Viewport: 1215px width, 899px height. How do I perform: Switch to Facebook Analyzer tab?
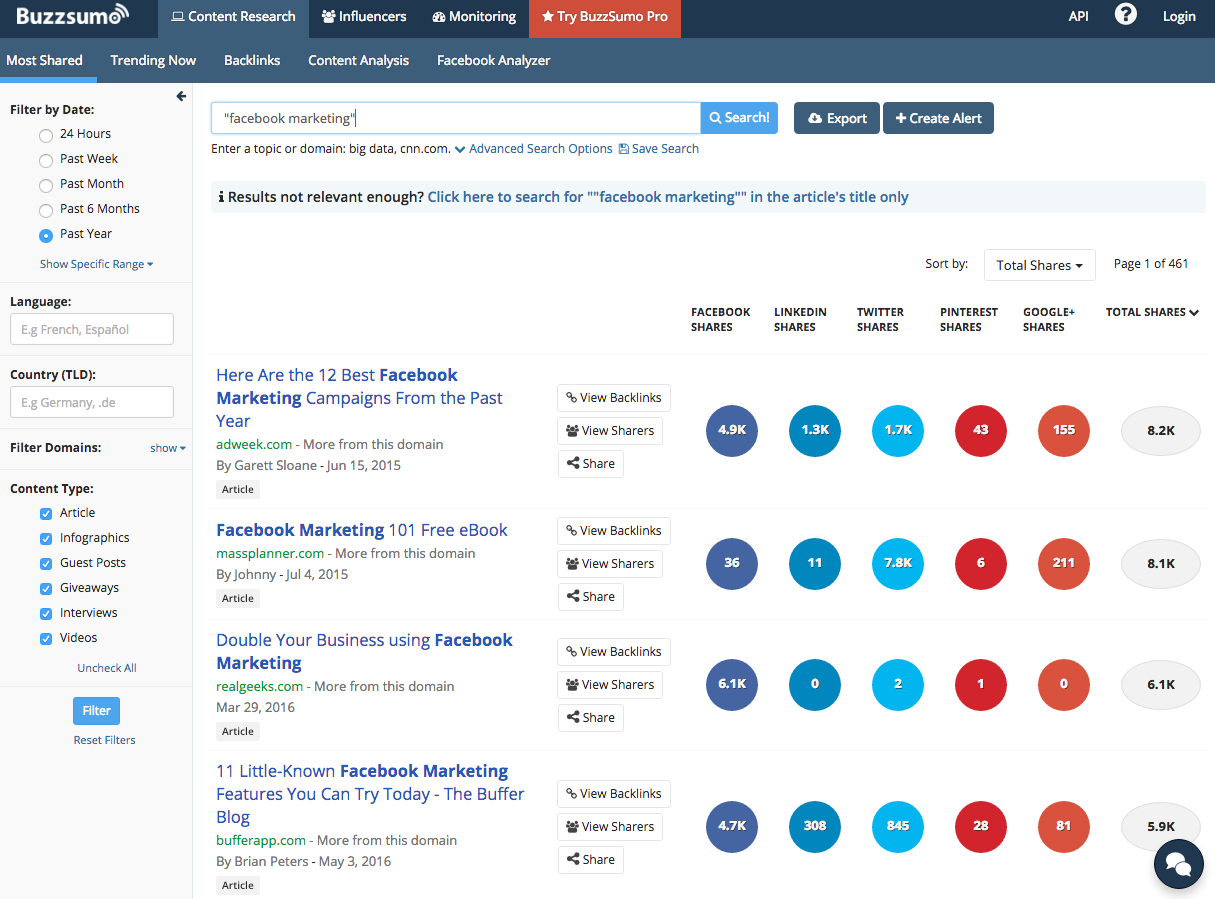tap(494, 60)
